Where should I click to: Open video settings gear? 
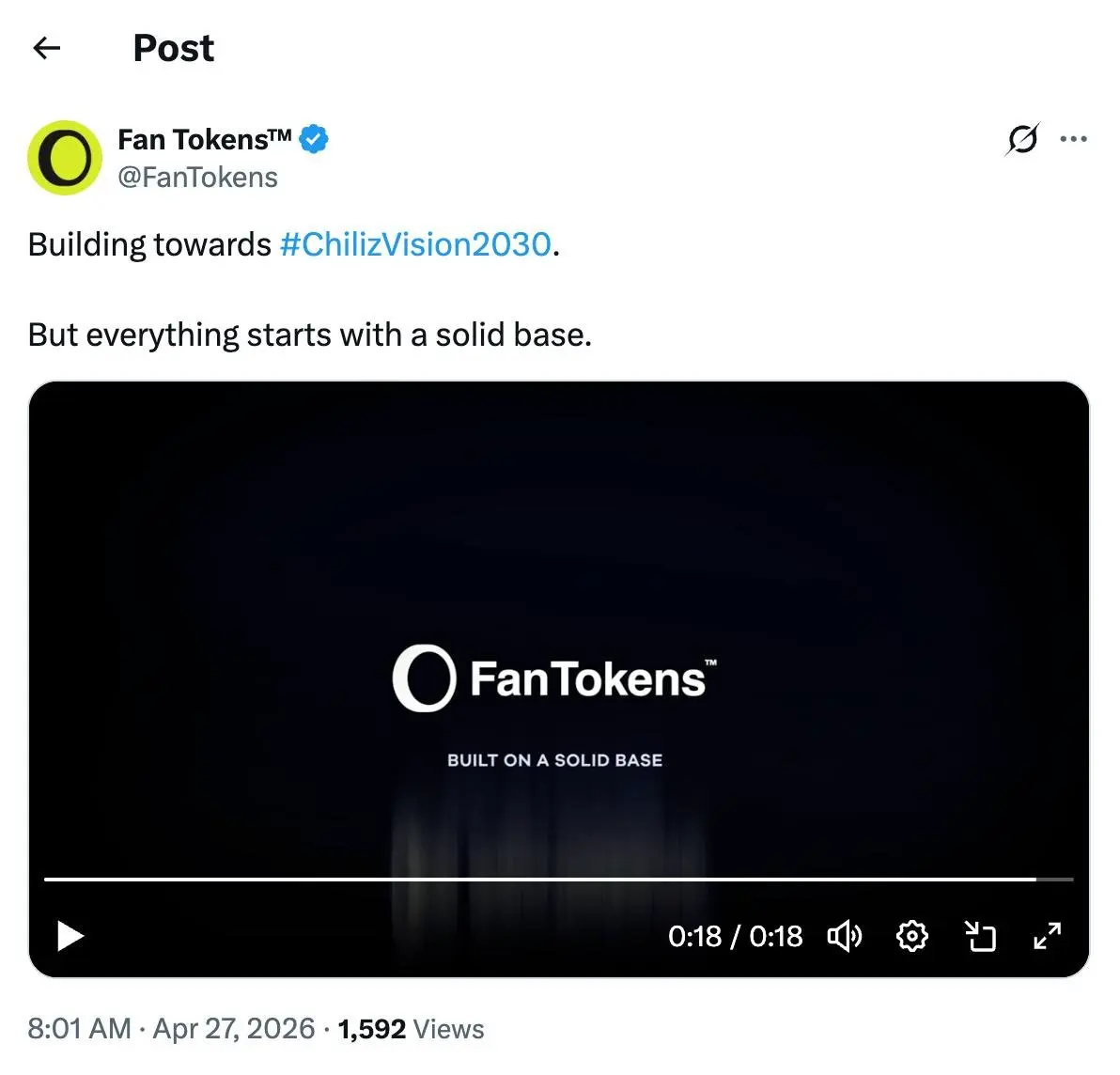(911, 936)
